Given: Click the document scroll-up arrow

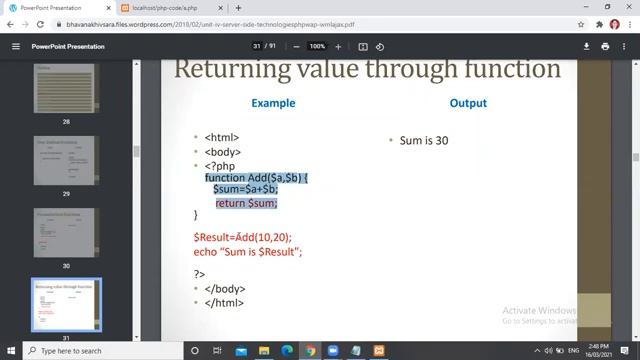Looking at the screenshot, I should click(x=636, y=64).
